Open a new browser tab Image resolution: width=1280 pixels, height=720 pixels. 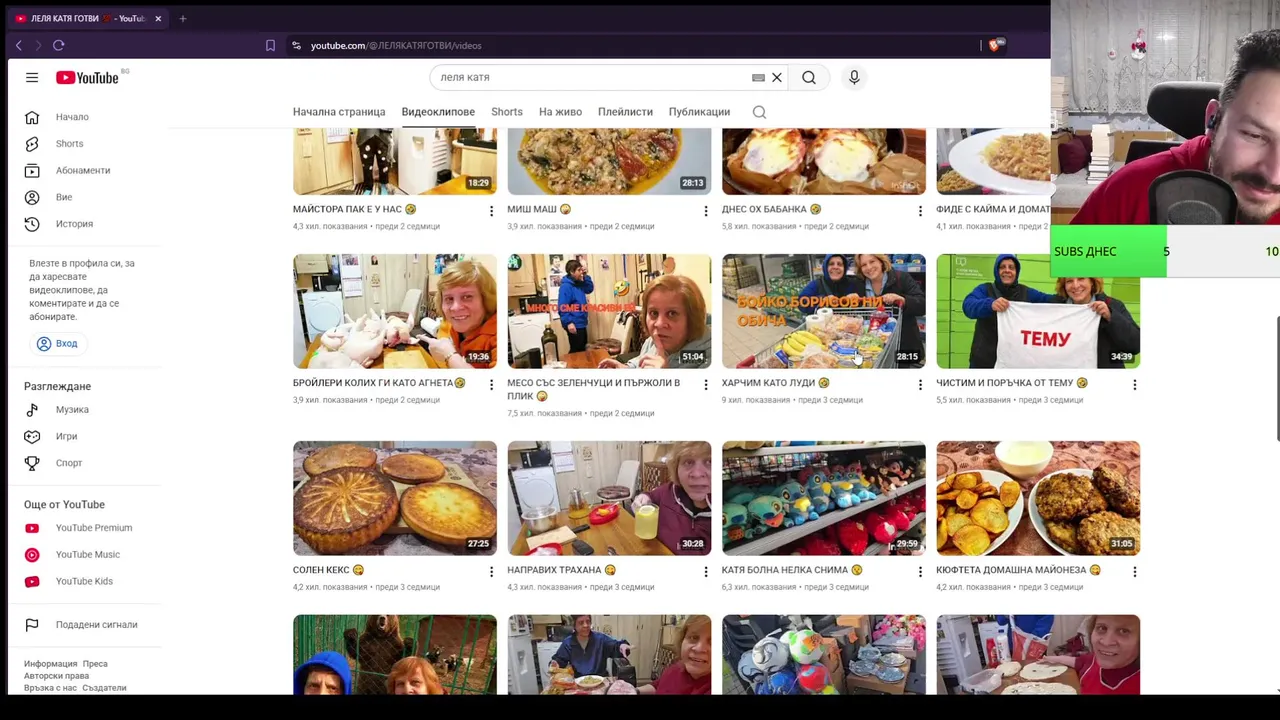pos(182,18)
